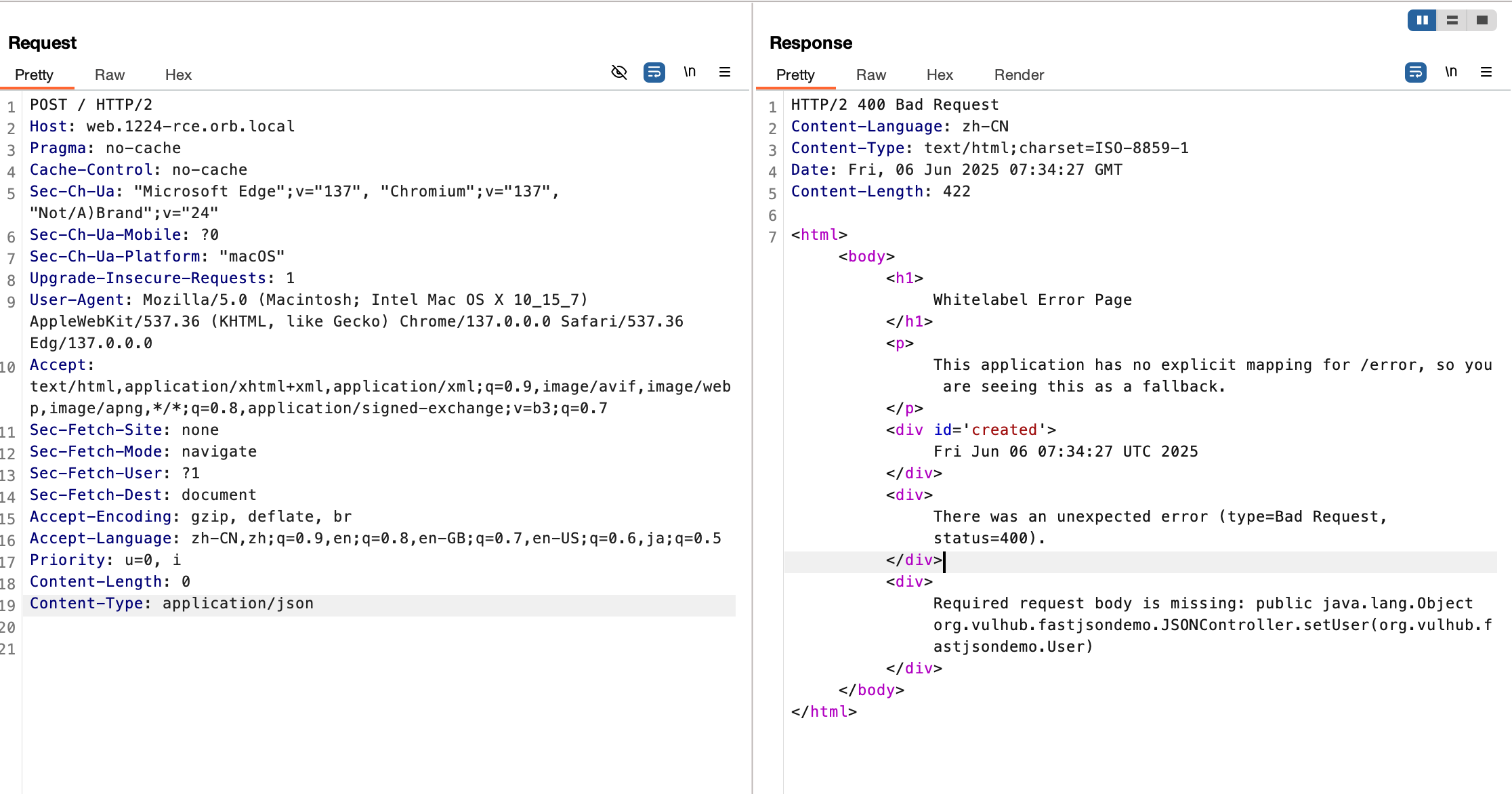1512x794 pixels.
Task: Click the 'Pragma: no-cache' header line
Action: coord(105,148)
